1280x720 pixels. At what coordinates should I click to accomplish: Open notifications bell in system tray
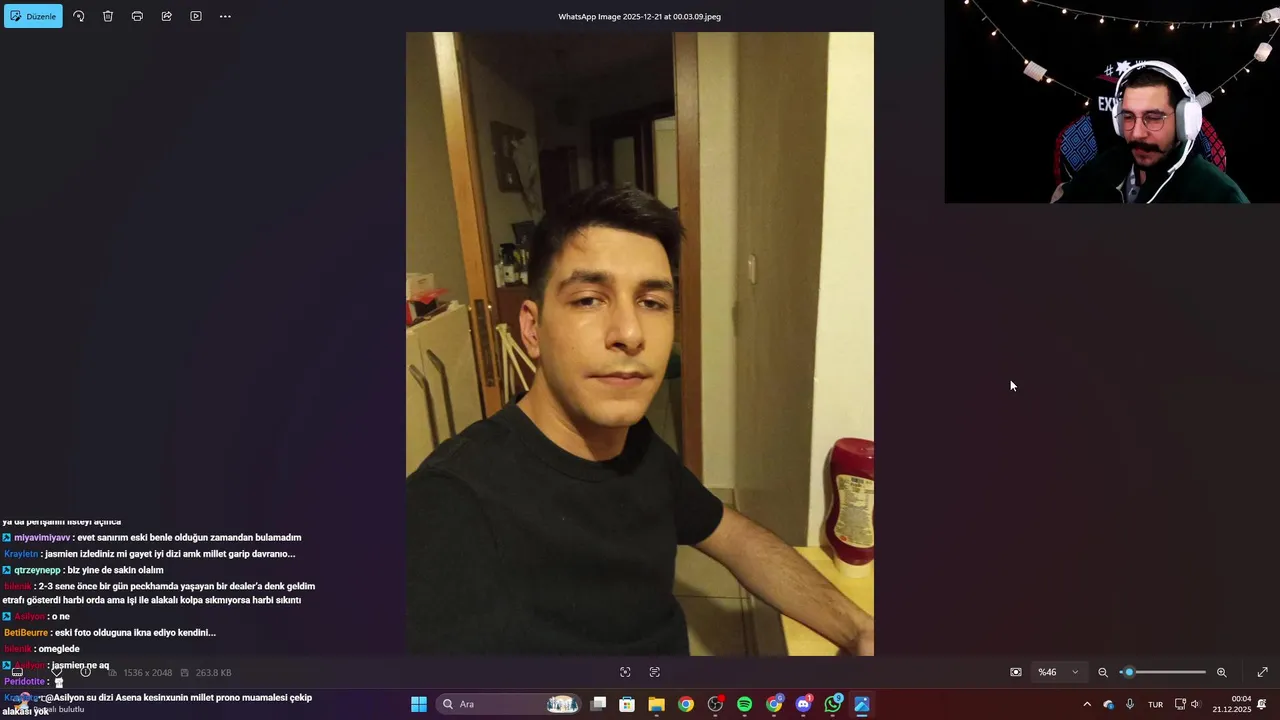(x=1262, y=704)
